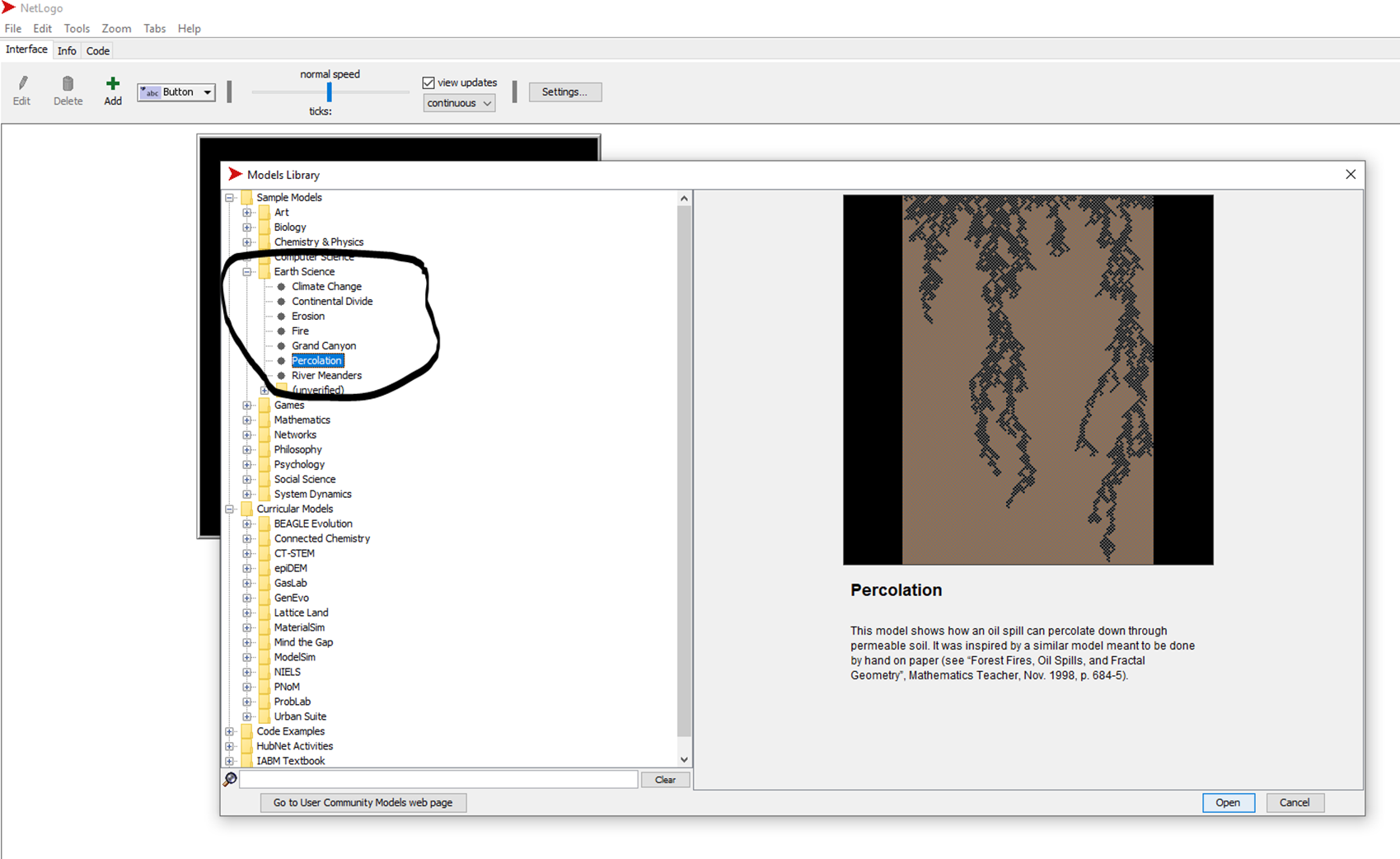The width and height of the screenshot is (1400, 859).
Task: Expand the IABM Textbook node
Action: pos(230,762)
